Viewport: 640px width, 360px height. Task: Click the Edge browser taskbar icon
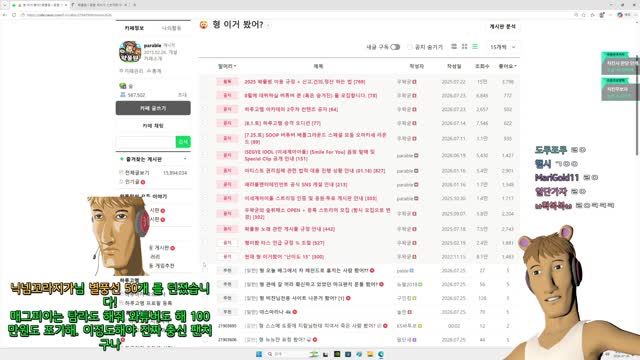pyautogui.click(x=380, y=354)
